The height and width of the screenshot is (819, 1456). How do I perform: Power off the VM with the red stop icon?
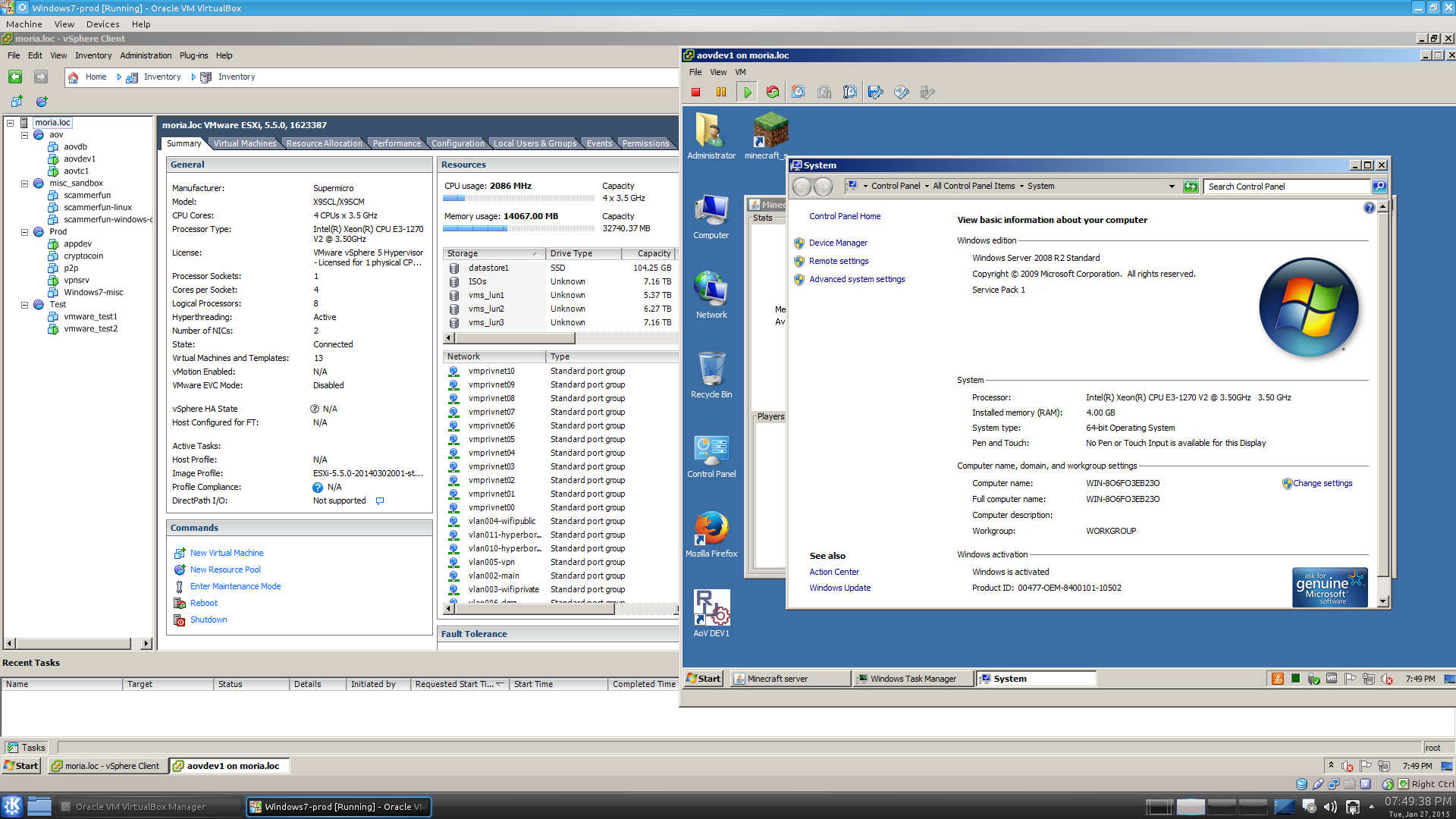click(695, 92)
